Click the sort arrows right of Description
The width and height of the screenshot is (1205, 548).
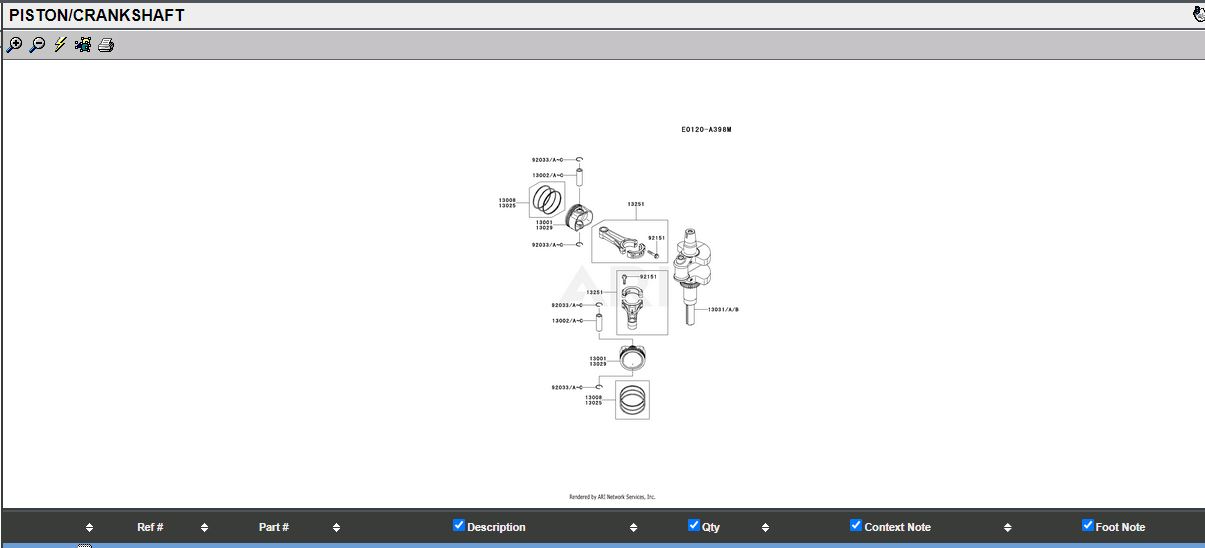[633, 528]
